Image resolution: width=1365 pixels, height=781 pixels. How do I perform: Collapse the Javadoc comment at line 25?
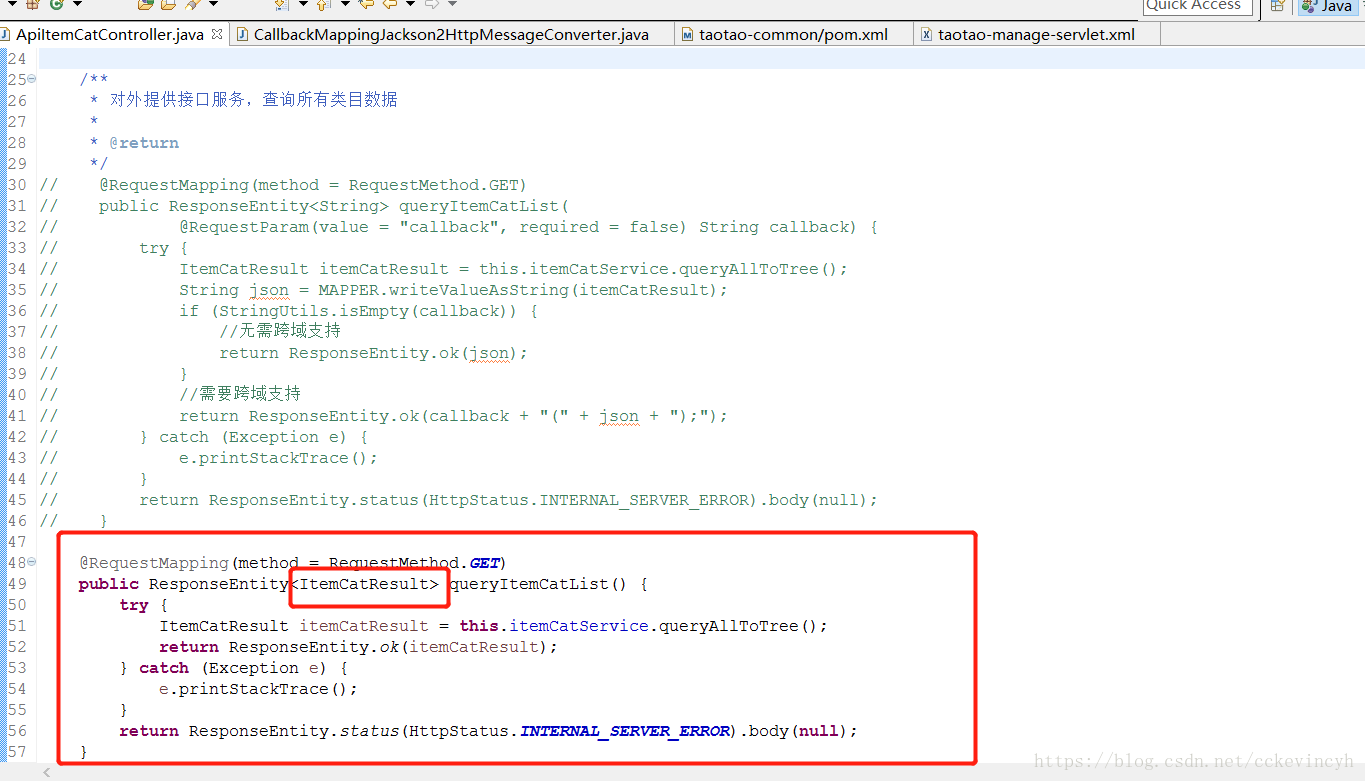coord(32,79)
